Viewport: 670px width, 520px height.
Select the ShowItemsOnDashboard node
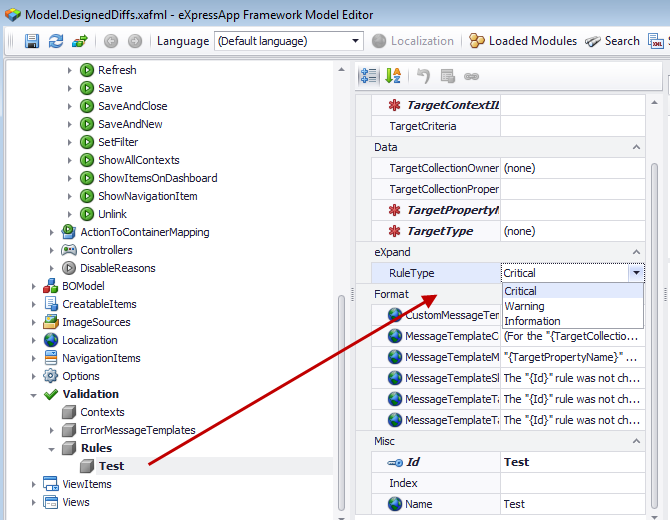click(158, 178)
